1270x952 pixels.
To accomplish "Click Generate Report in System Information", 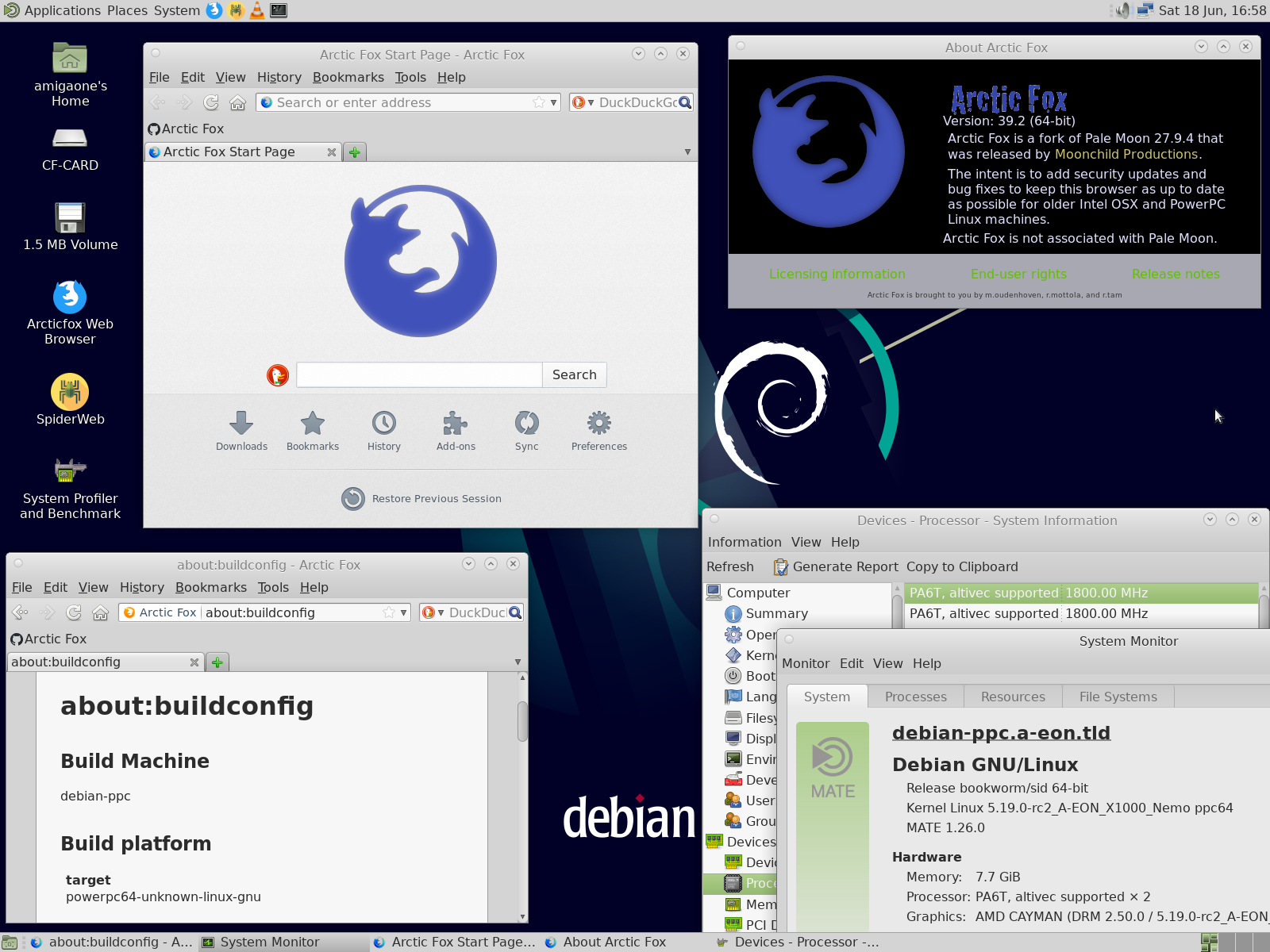I will (836, 566).
